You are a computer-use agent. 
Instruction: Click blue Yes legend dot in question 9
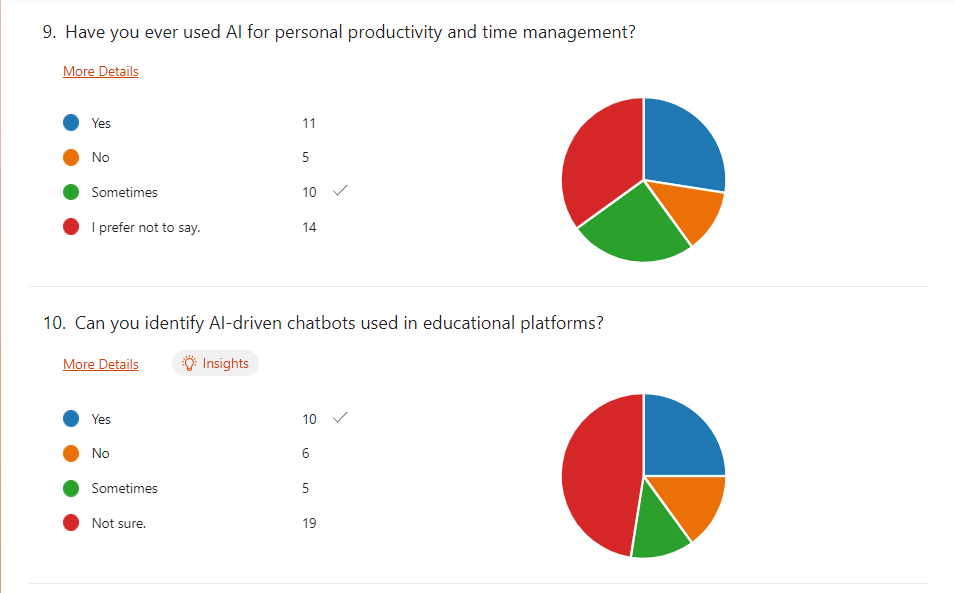click(71, 123)
